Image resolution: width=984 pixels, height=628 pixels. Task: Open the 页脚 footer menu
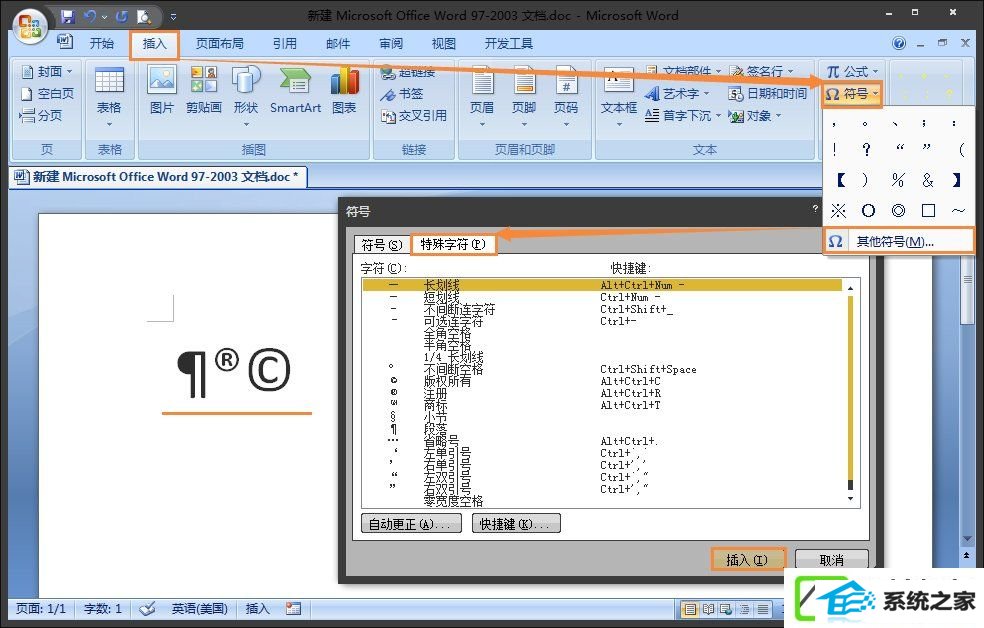tap(524, 96)
